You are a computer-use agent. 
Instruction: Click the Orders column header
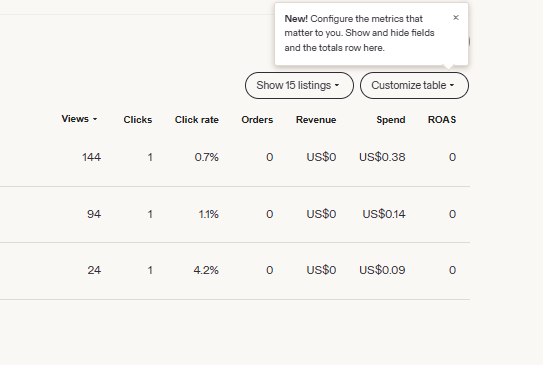257,120
